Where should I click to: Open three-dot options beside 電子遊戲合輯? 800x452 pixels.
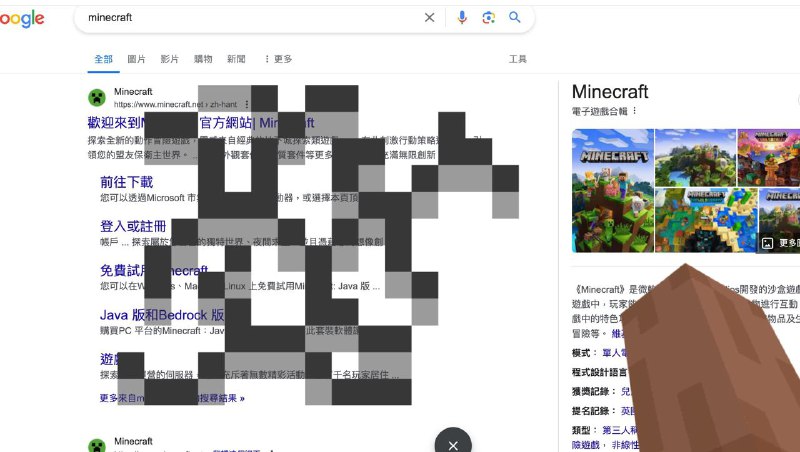pos(635,111)
